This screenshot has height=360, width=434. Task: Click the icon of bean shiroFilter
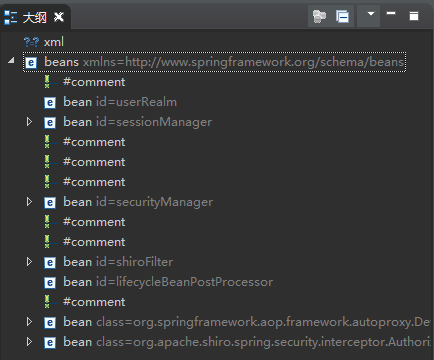(x=50, y=263)
